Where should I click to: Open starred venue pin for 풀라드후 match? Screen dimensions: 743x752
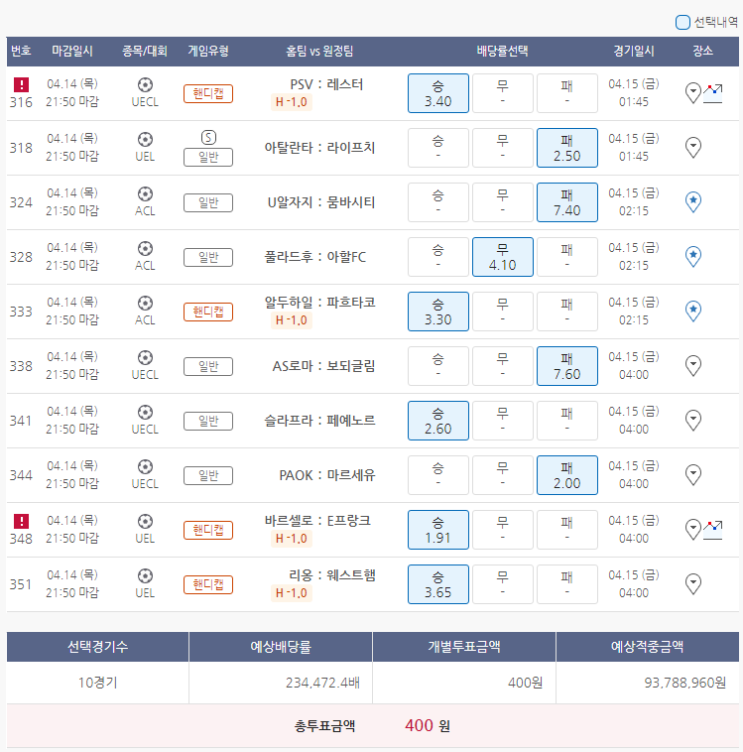tap(693, 257)
